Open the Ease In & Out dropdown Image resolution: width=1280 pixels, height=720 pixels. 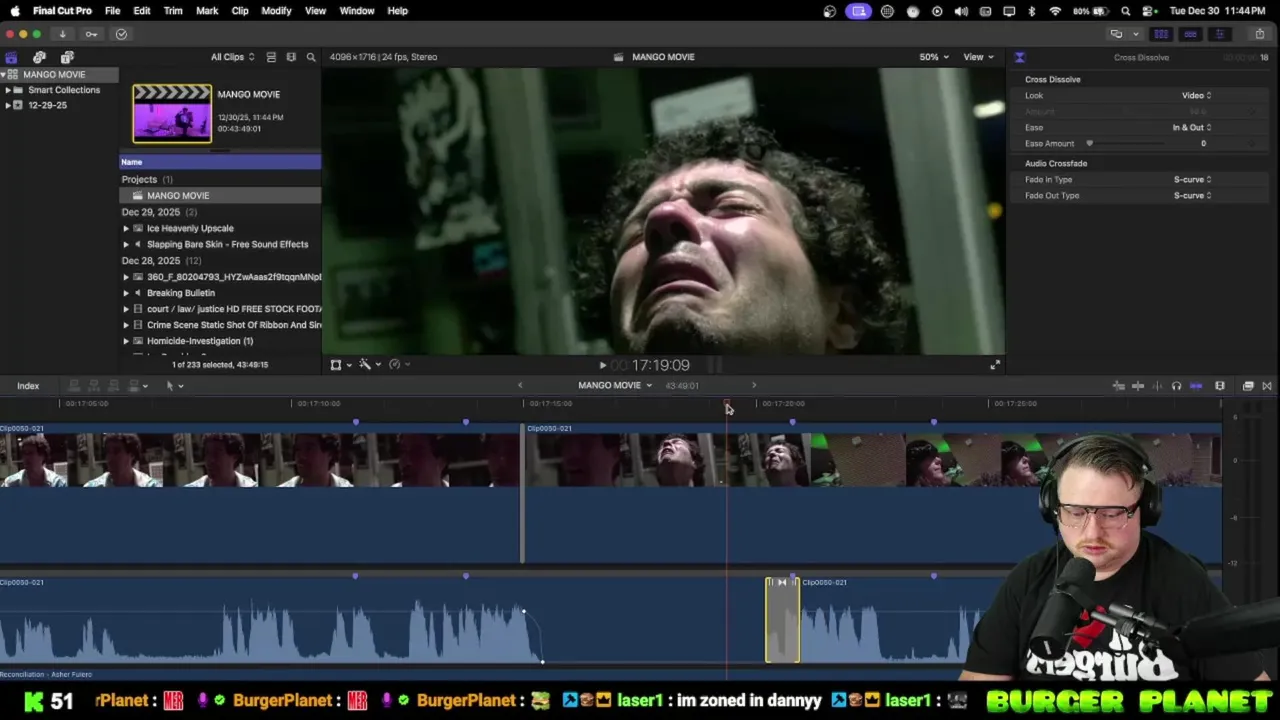pos(1192,127)
